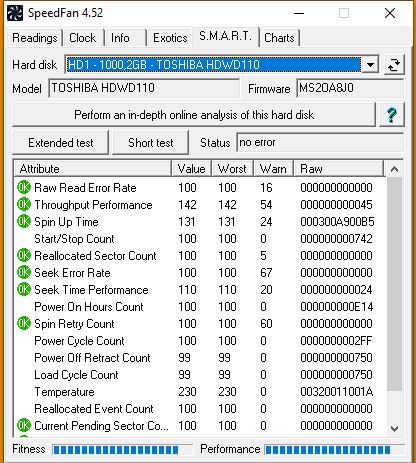Select the Load Cycle Count row
The image size is (416, 463).
click(200, 375)
